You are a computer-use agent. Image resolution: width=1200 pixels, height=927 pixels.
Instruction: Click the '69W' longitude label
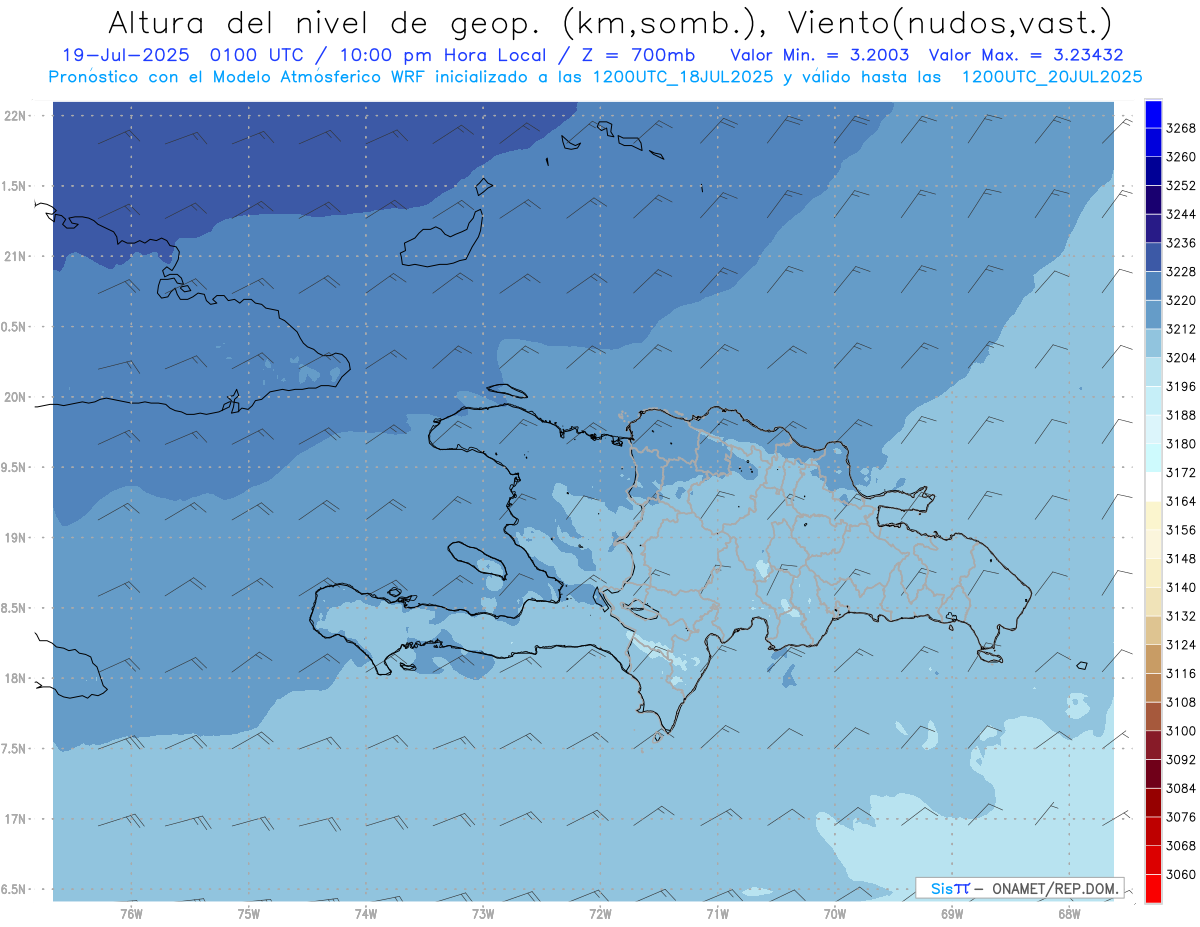[x=952, y=914]
